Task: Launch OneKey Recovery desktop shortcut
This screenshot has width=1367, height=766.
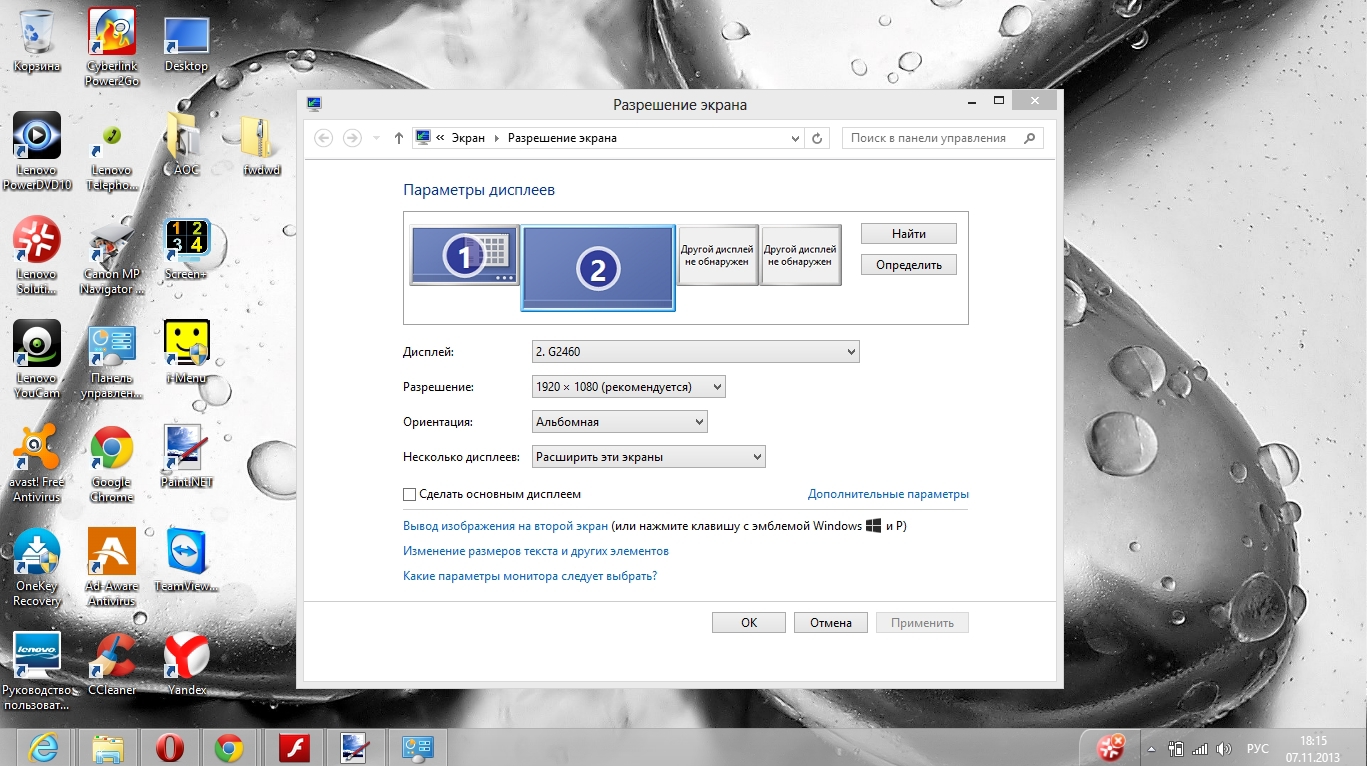Action: 37,568
